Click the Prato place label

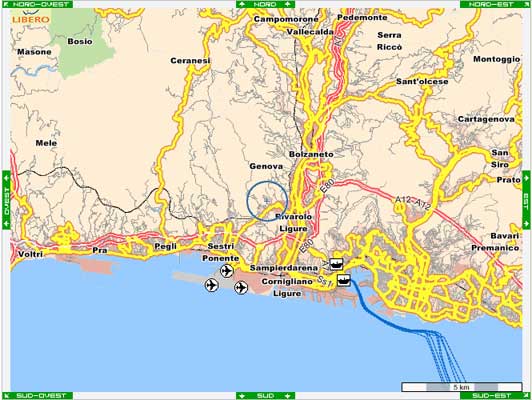pos(509,180)
